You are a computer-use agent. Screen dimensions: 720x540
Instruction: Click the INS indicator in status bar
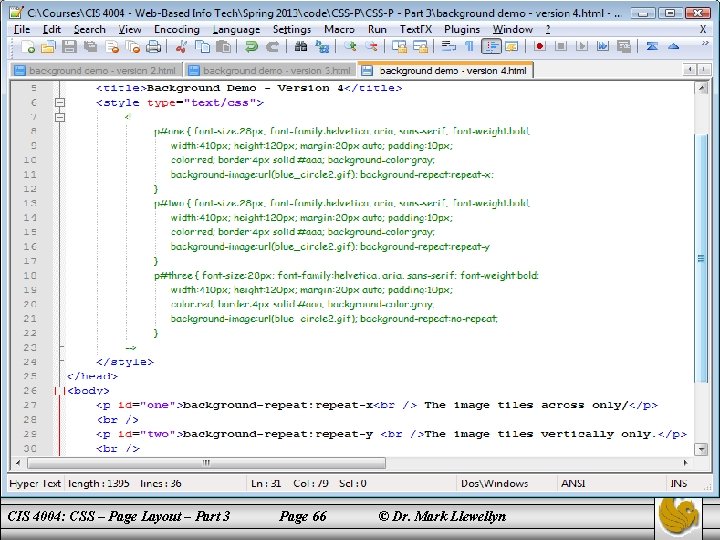point(678,484)
